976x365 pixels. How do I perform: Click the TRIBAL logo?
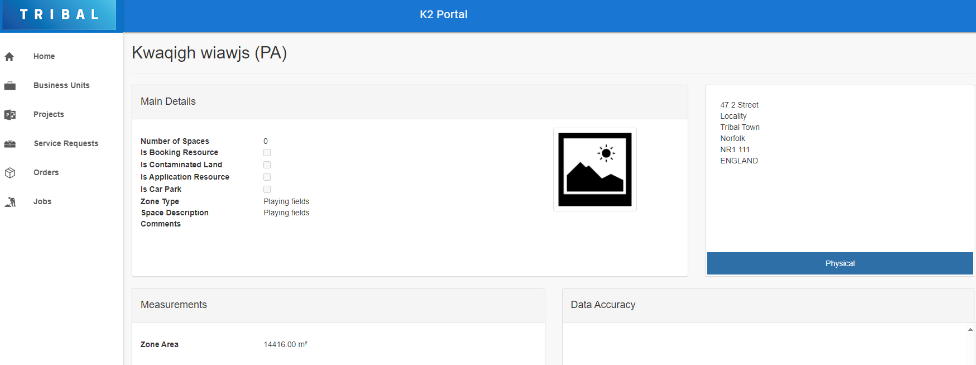[x=59, y=15]
